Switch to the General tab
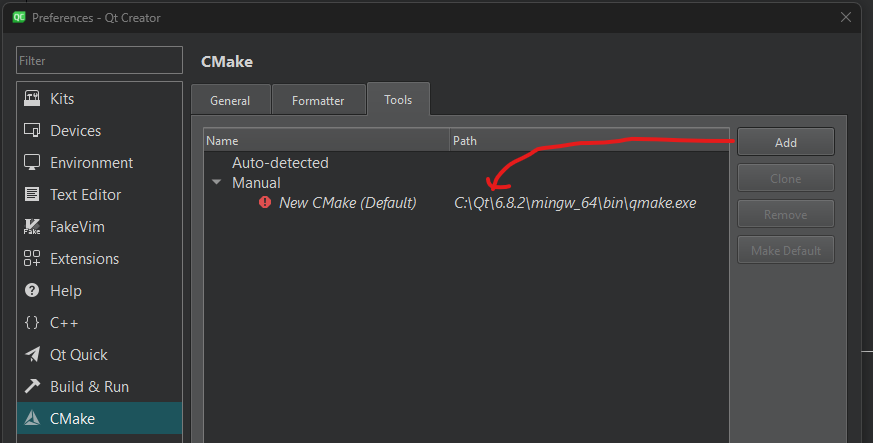This screenshot has width=873, height=443. [x=230, y=101]
